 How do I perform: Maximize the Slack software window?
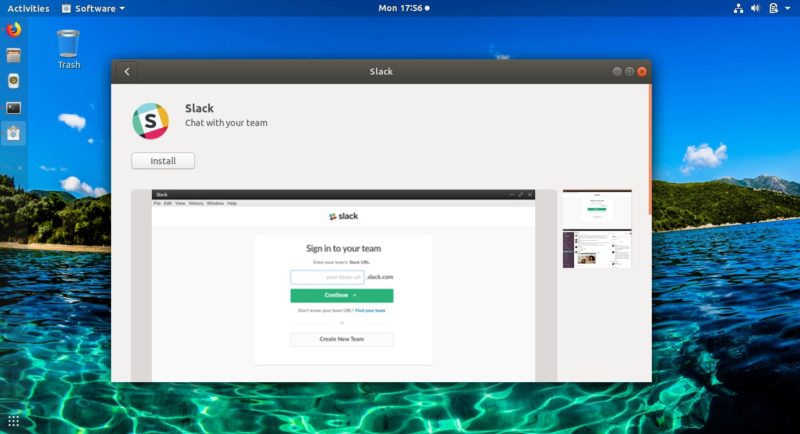pos(630,71)
